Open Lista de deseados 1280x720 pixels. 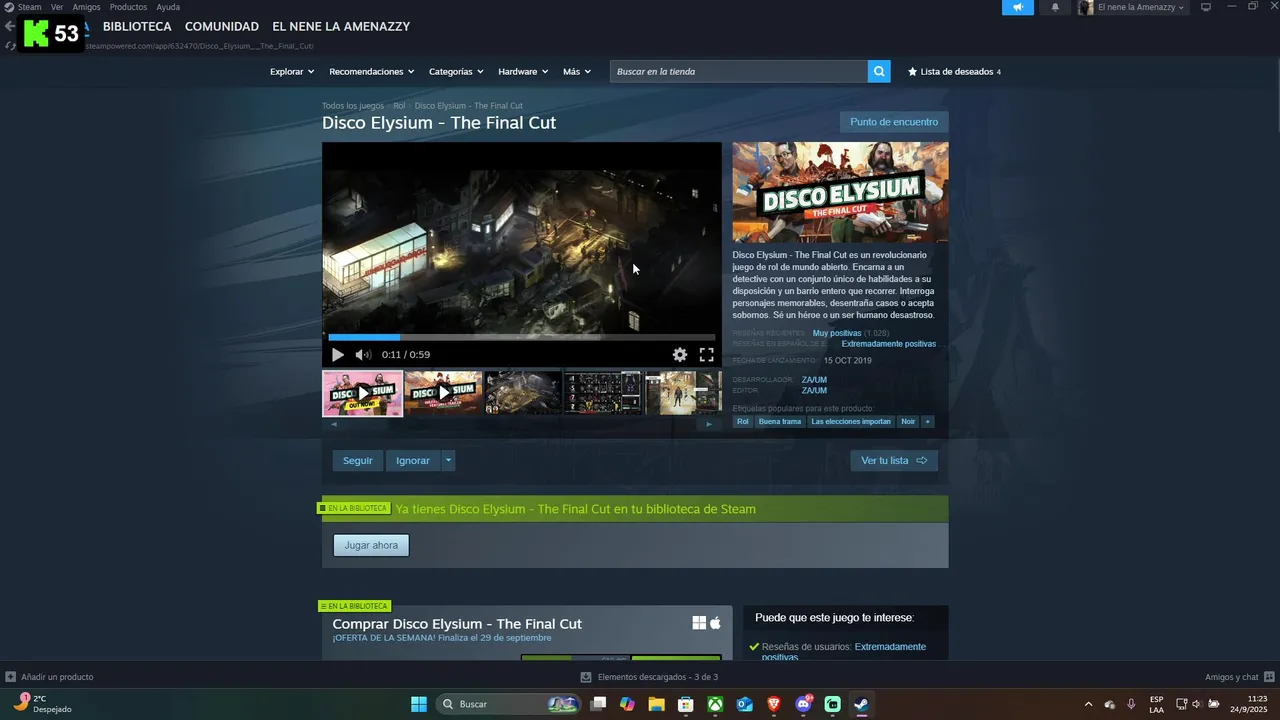(954, 71)
